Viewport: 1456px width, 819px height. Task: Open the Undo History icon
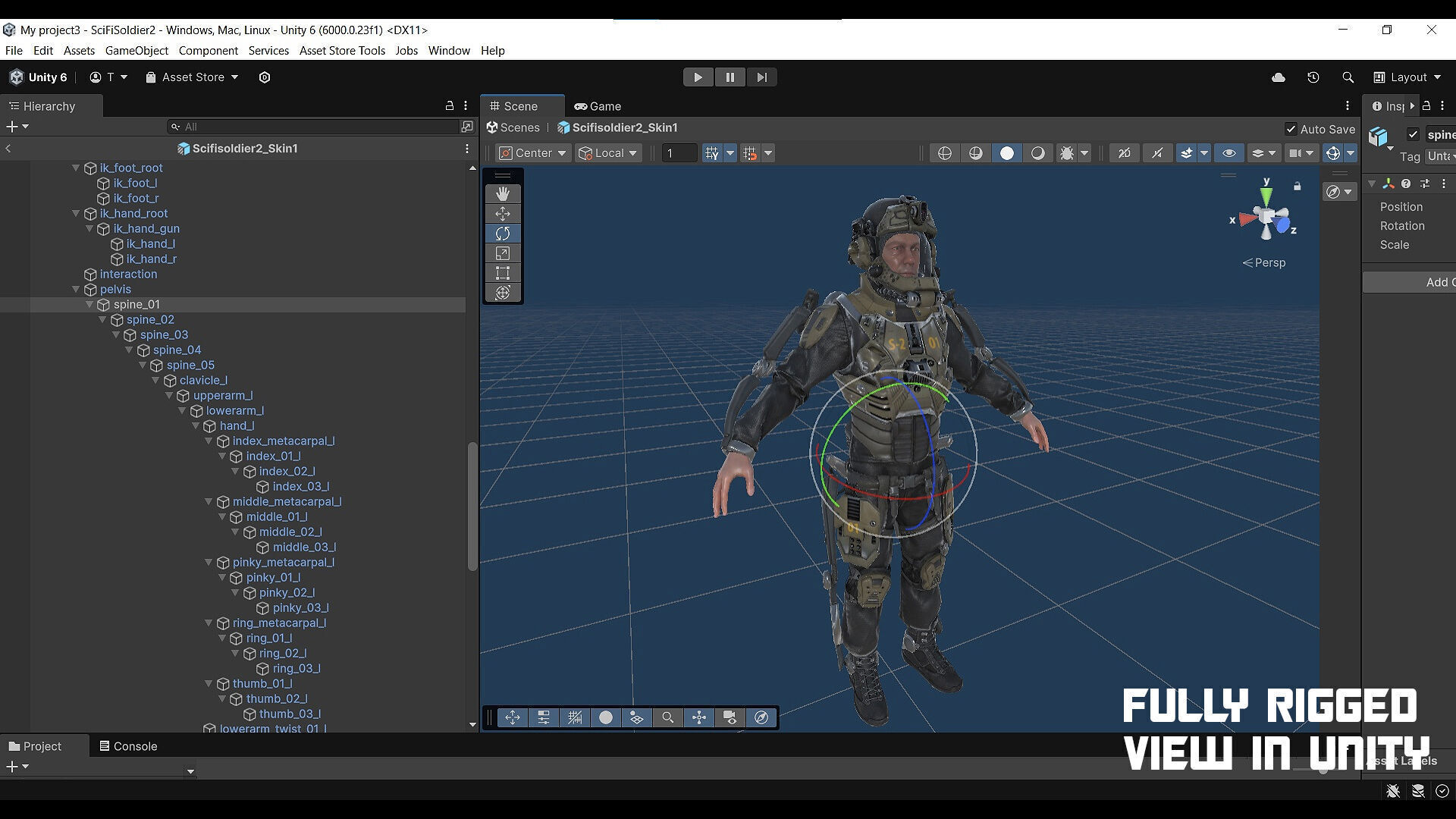point(1313,77)
